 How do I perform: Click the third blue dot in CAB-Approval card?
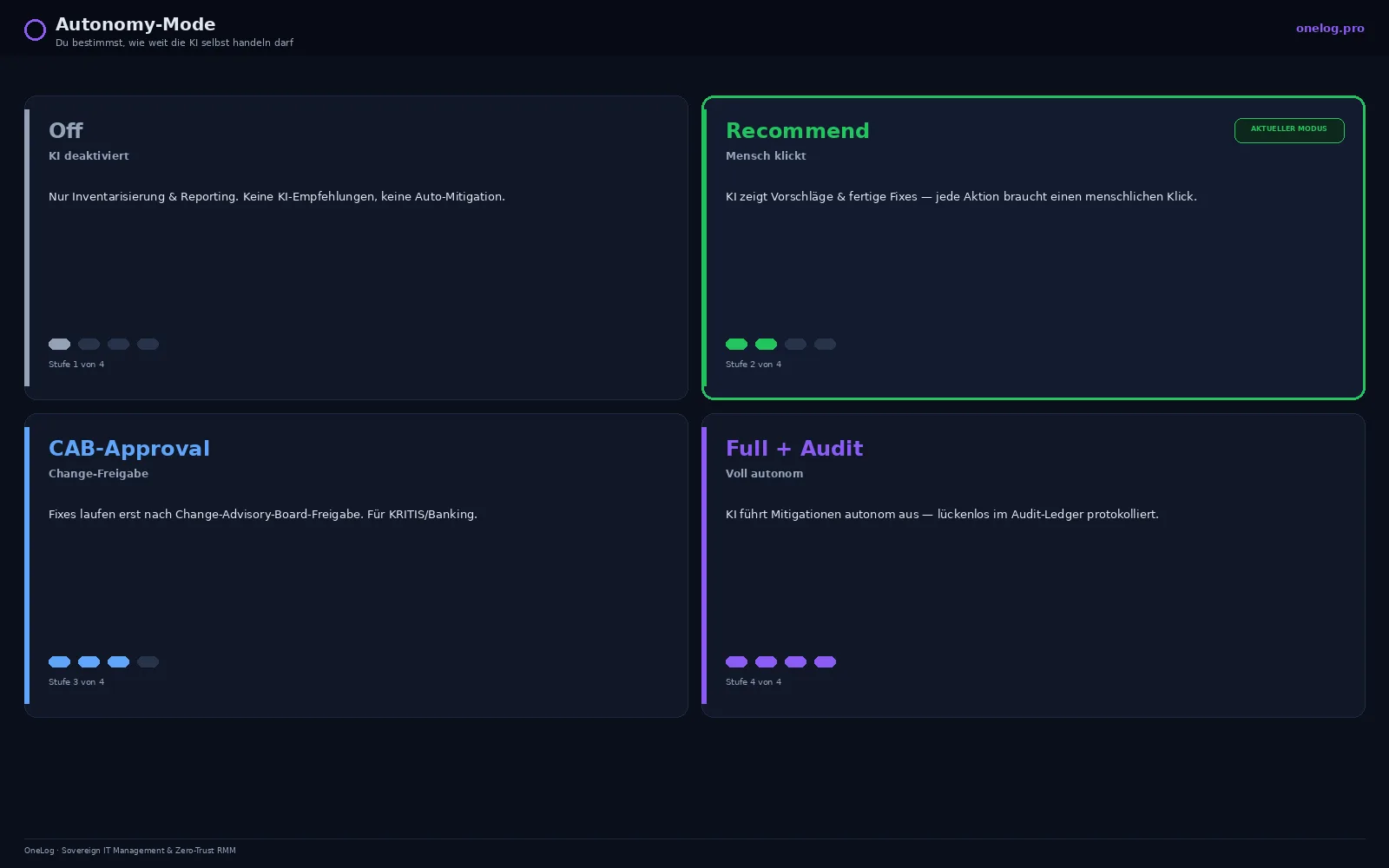point(119,662)
